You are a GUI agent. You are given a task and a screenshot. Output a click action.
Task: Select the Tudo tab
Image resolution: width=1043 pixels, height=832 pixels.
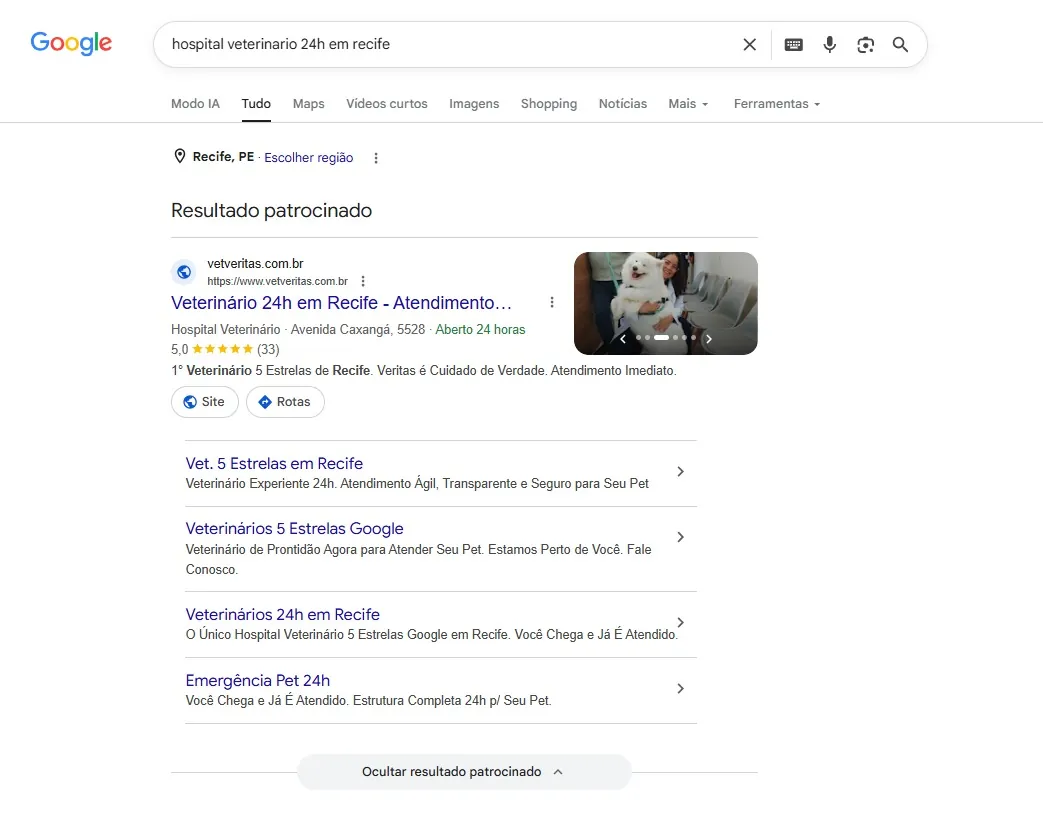[256, 104]
